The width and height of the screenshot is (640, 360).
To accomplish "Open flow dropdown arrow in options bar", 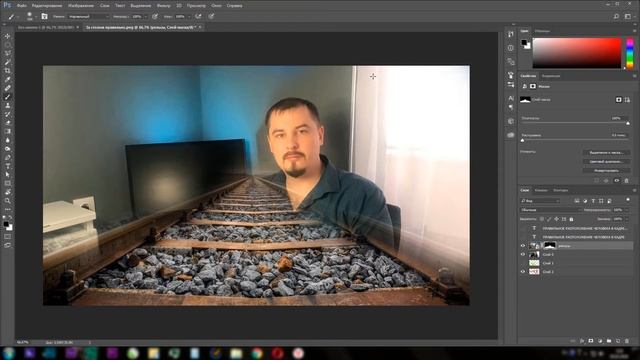I will coord(189,17).
